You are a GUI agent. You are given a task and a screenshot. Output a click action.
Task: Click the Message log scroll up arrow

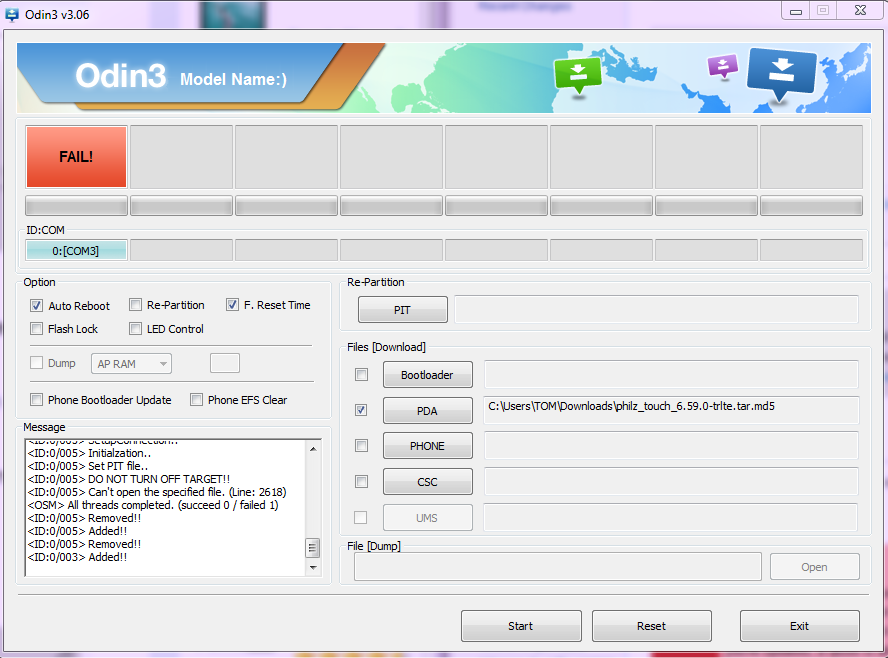coord(313,449)
